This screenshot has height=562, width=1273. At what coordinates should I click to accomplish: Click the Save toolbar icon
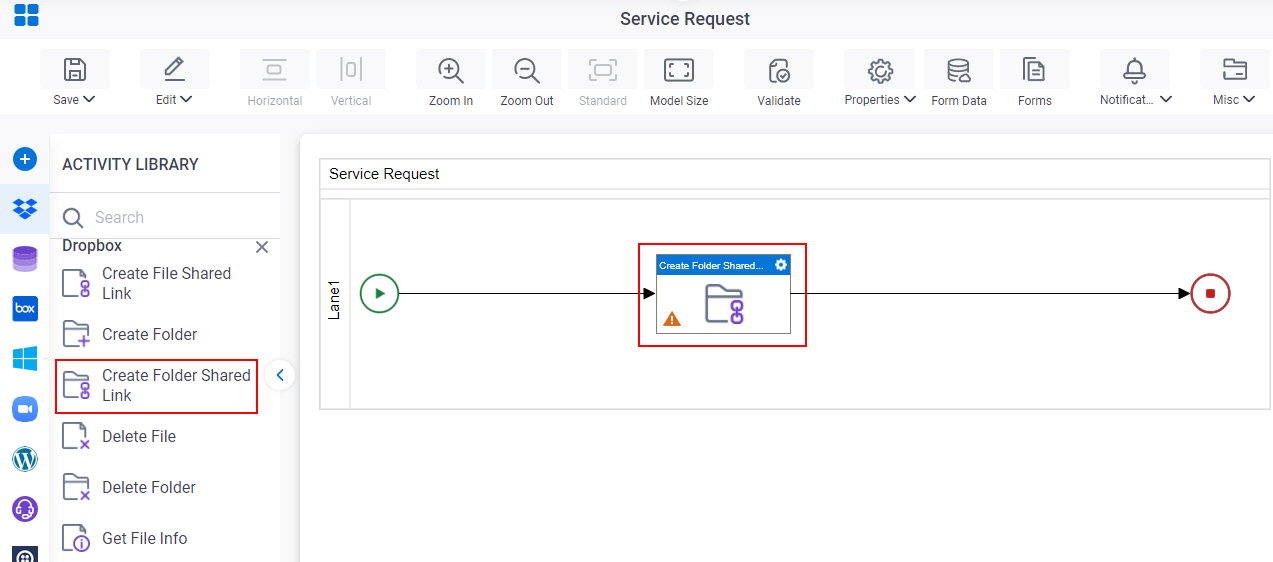click(x=74, y=70)
